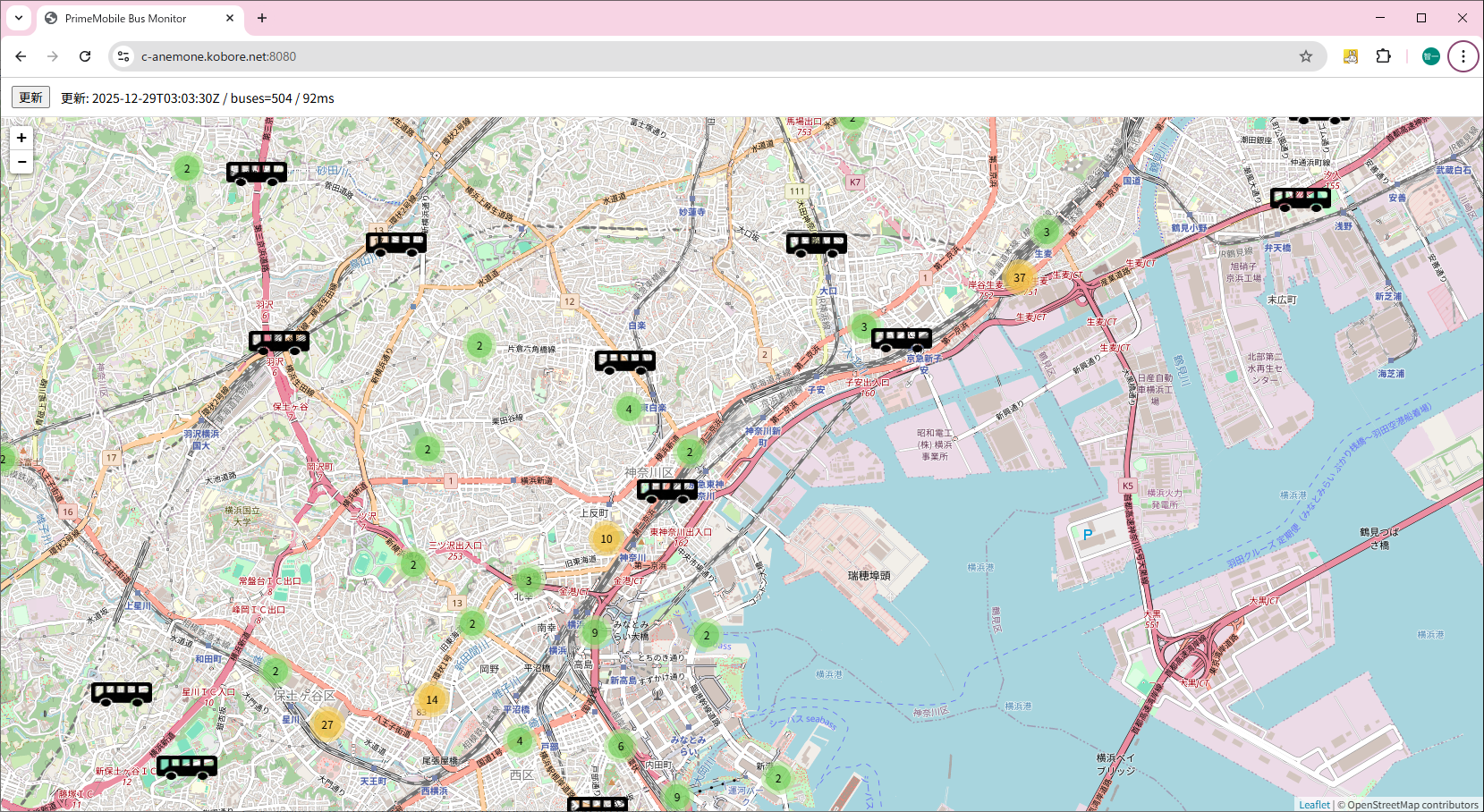Viewport: 1484px width, 812px height.
Task: Zoom out on the map
Action: [x=21, y=162]
